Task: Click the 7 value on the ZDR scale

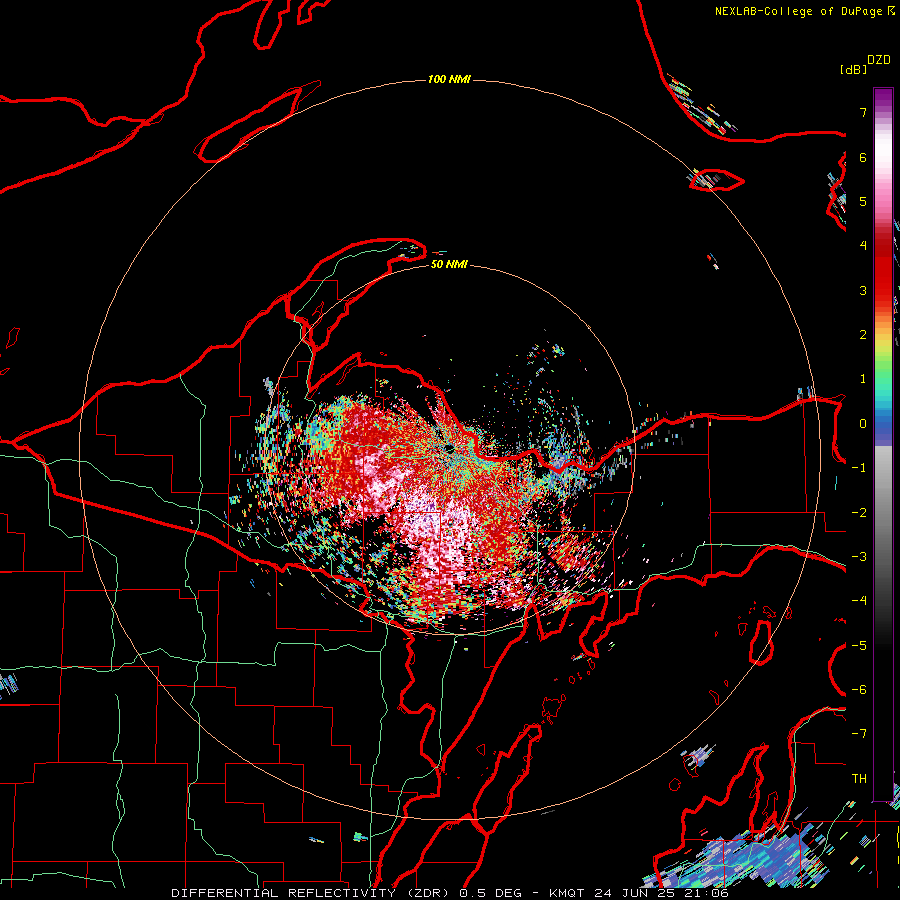Action: pyautogui.click(x=863, y=112)
